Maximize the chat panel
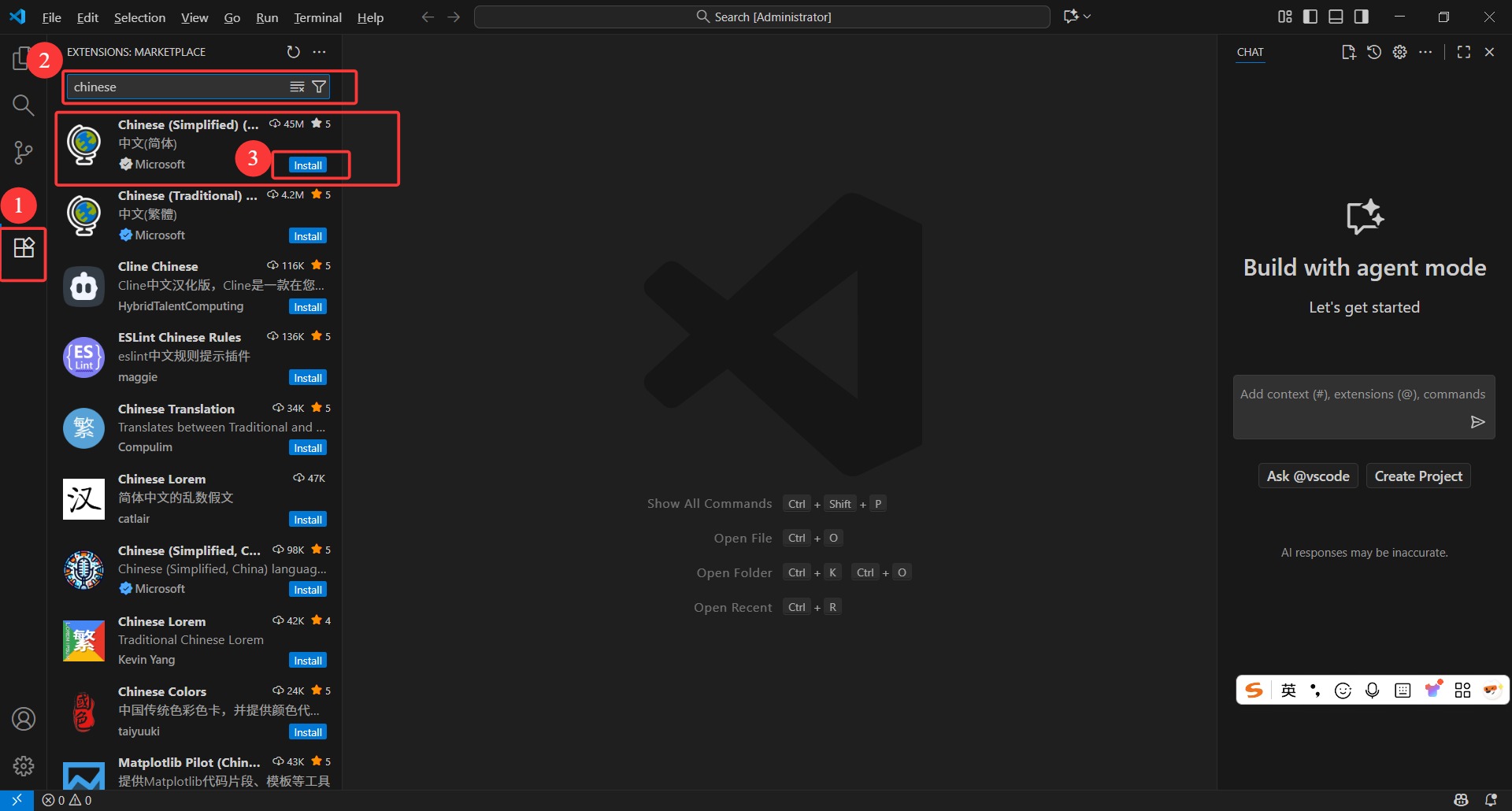The height and width of the screenshot is (811, 1512). 1464,52
